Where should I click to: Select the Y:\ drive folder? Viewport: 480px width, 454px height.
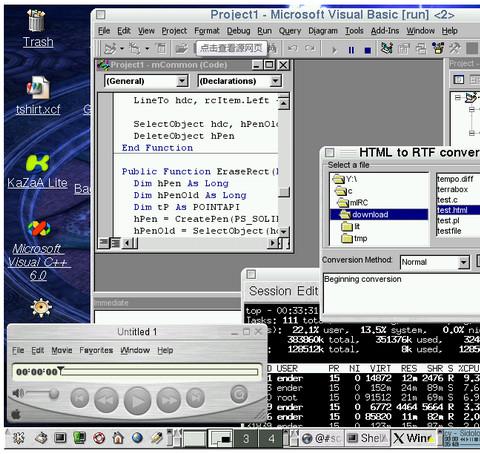pyautogui.click(x=345, y=179)
